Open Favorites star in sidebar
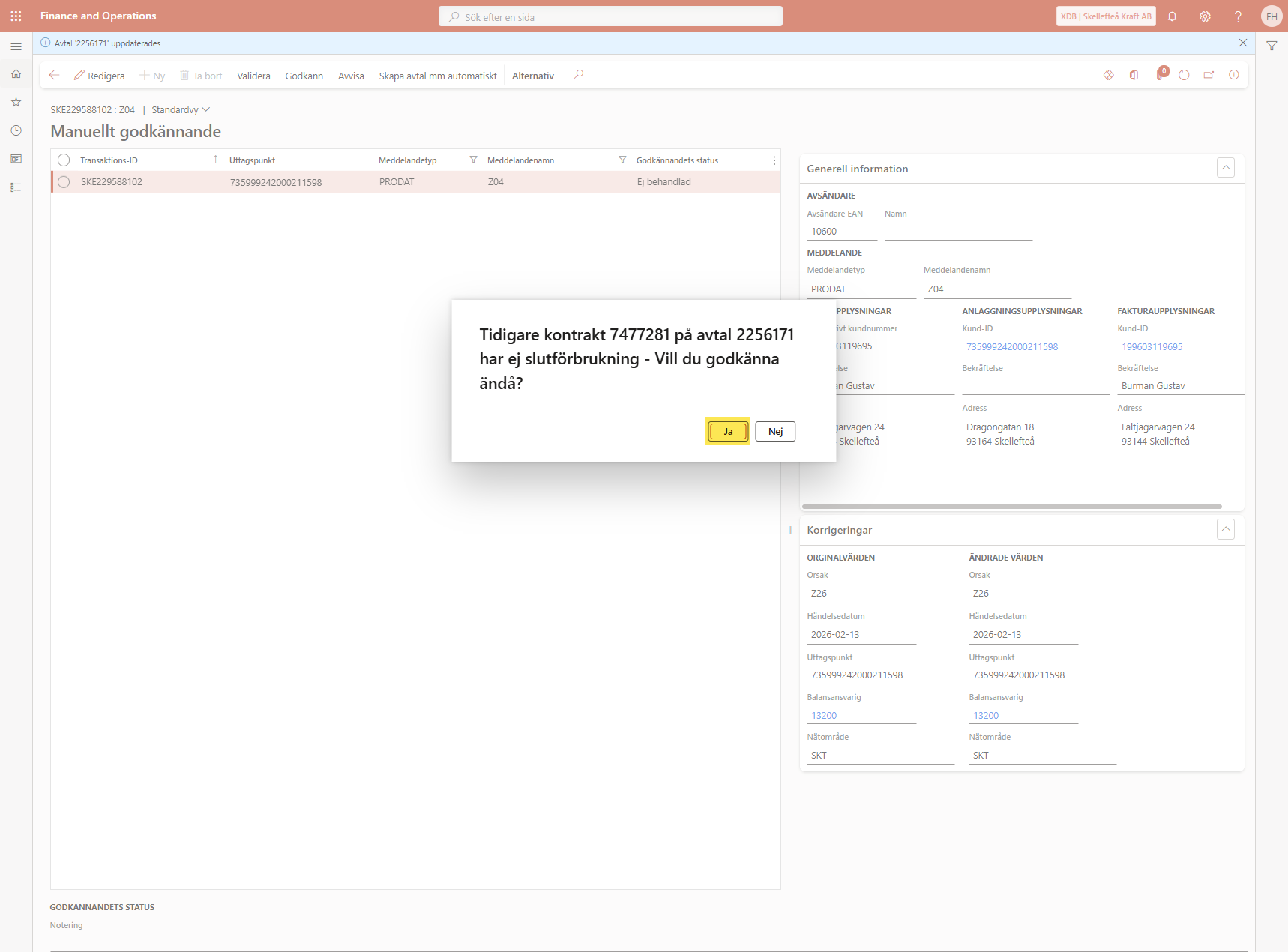This screenshot has height=952, width=1288. [16, 102]
